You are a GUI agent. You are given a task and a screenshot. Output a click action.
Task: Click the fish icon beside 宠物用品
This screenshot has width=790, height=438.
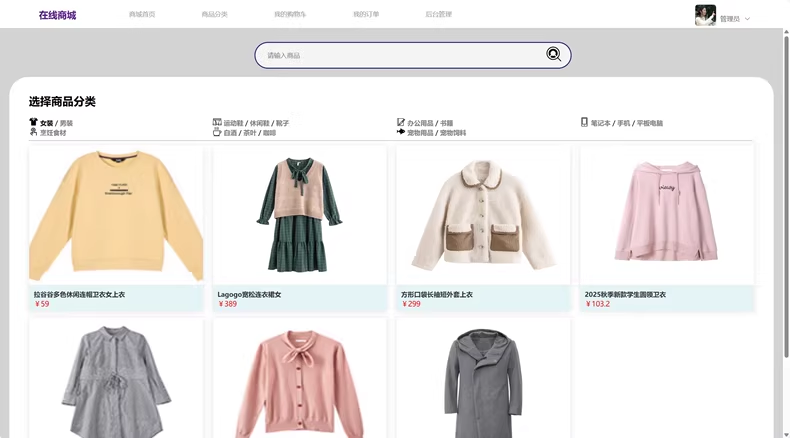pyautogui.click(x=401, y=132)
